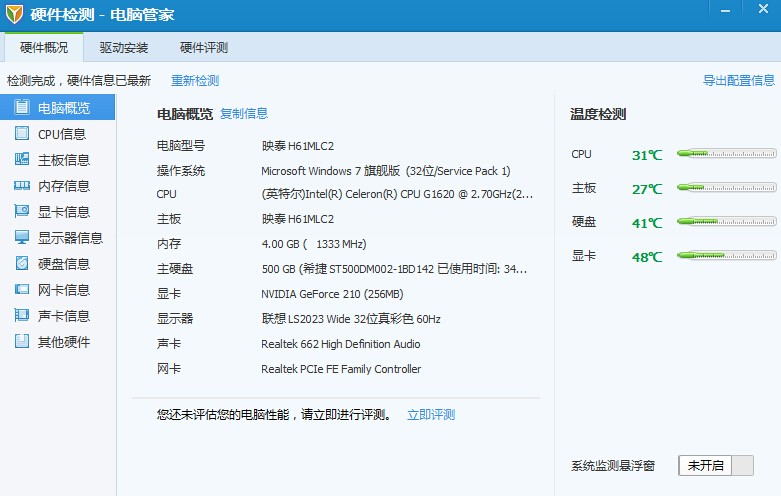Click the CPU信息 sidebar icon
The height and width of the screenshot is (496, 781).
point(21,133)
